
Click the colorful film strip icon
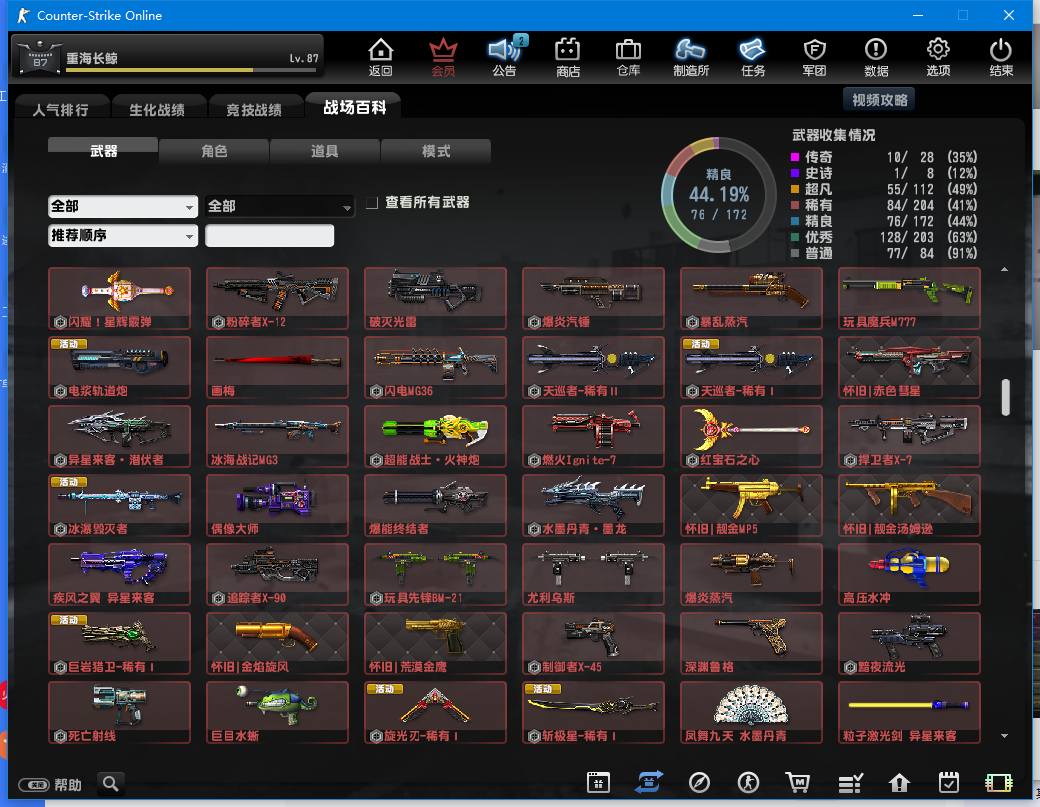[x=998, y=783]
